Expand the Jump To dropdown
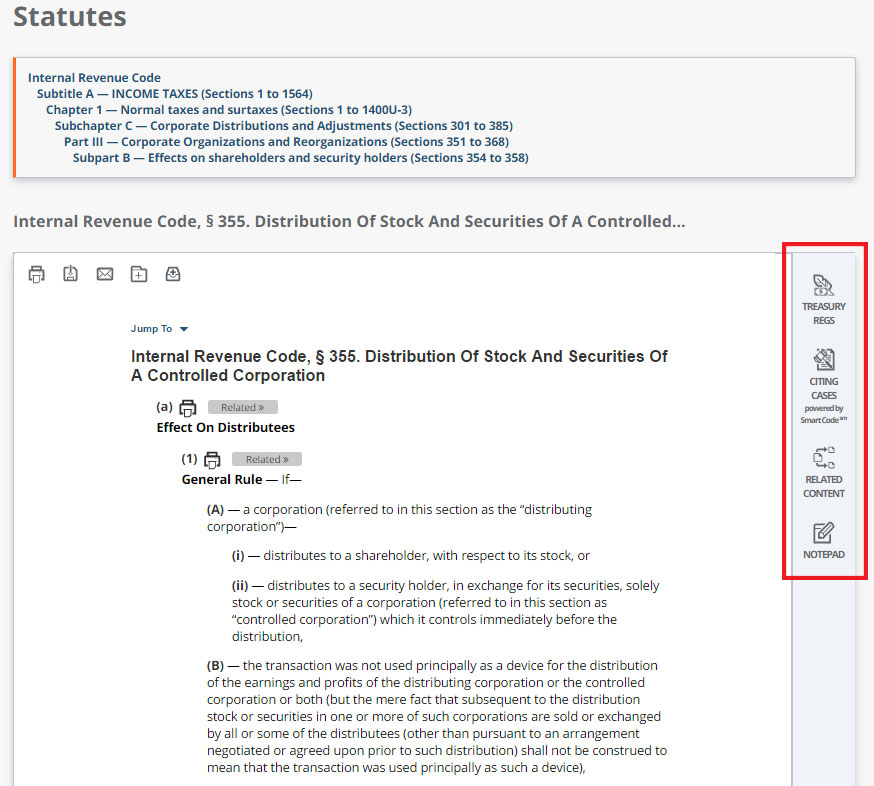 159,329
